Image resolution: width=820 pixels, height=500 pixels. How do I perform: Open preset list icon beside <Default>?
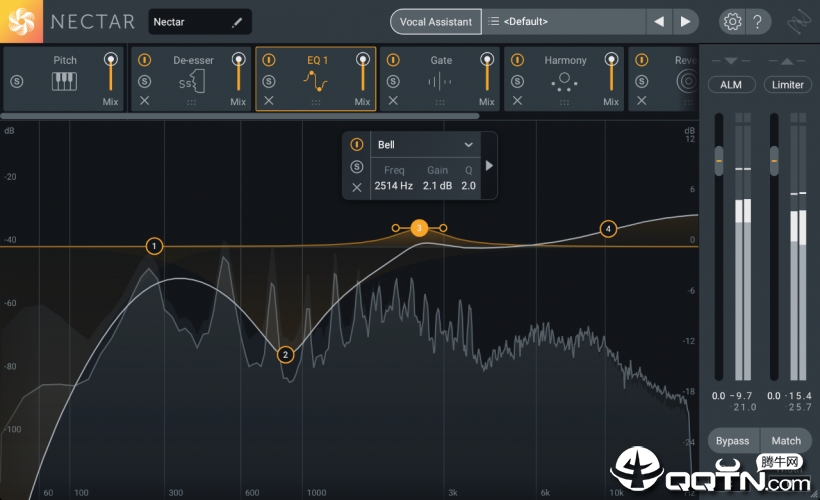coord(493,21)
